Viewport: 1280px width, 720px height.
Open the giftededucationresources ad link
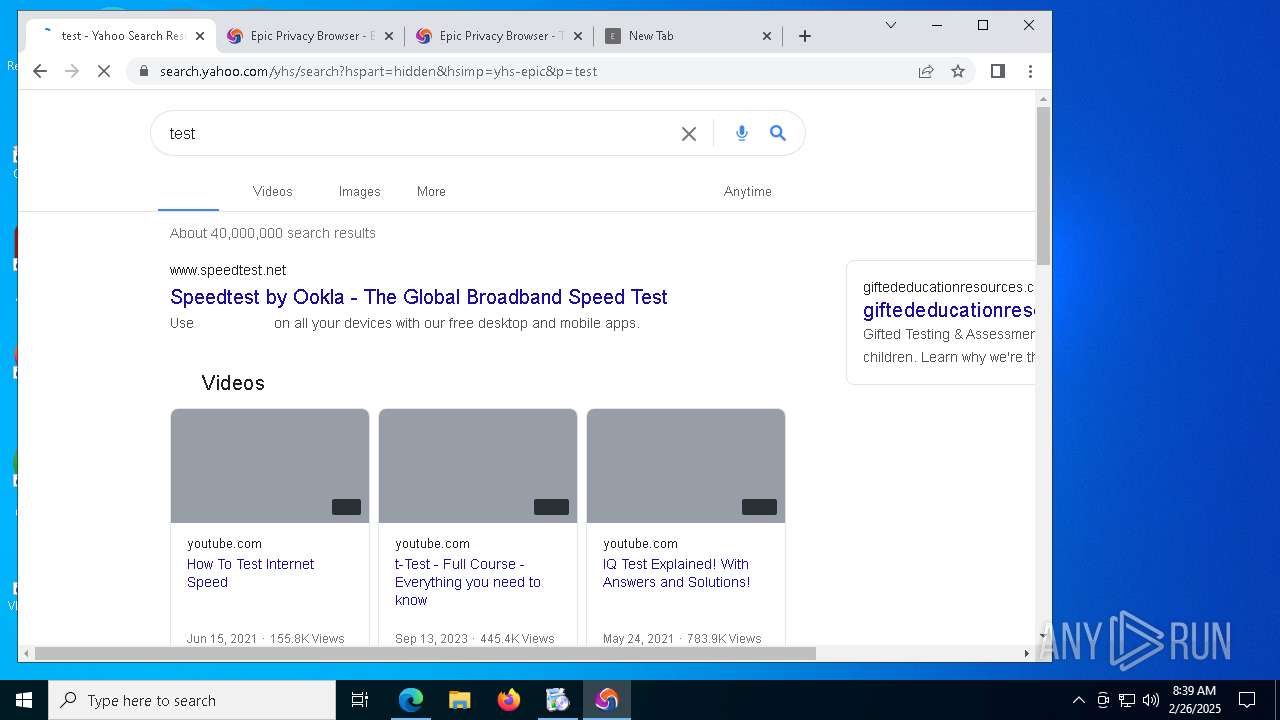(948, 310)
